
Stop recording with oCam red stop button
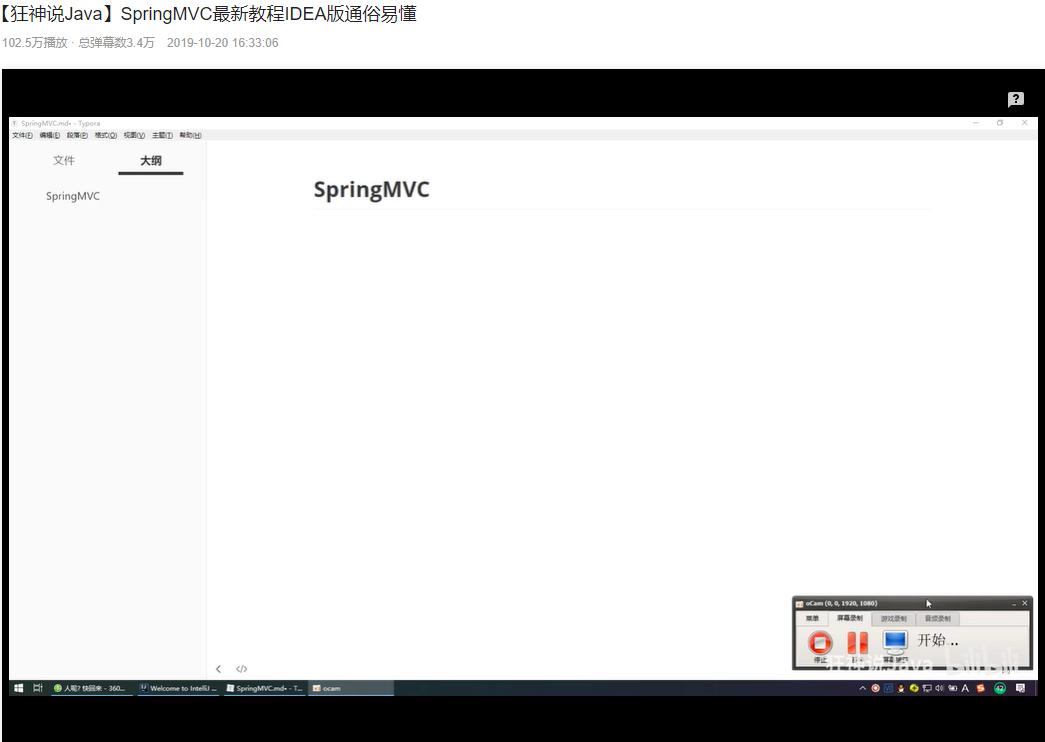click(x=820, y=643)
